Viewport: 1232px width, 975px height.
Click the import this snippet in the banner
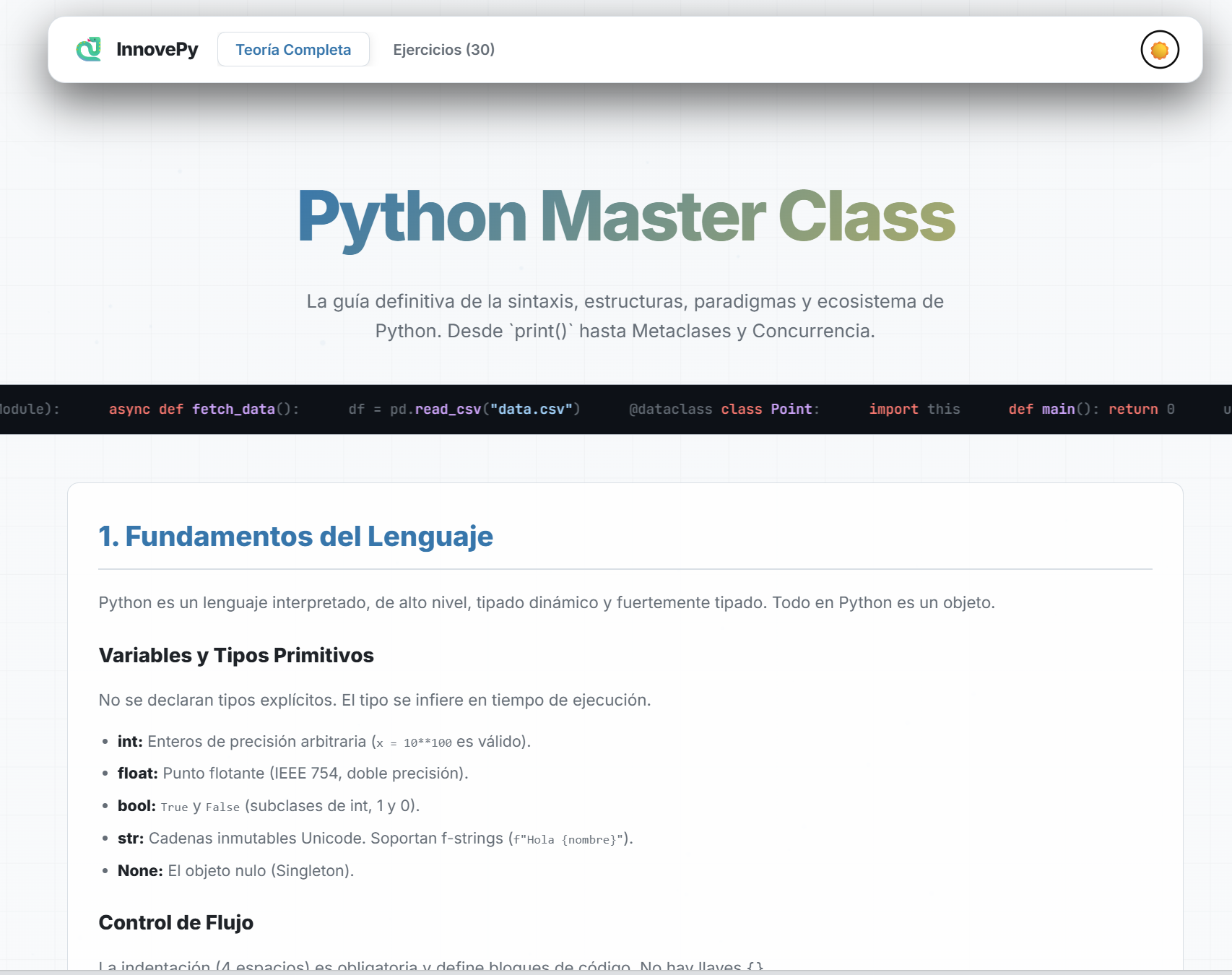(914, 409)
